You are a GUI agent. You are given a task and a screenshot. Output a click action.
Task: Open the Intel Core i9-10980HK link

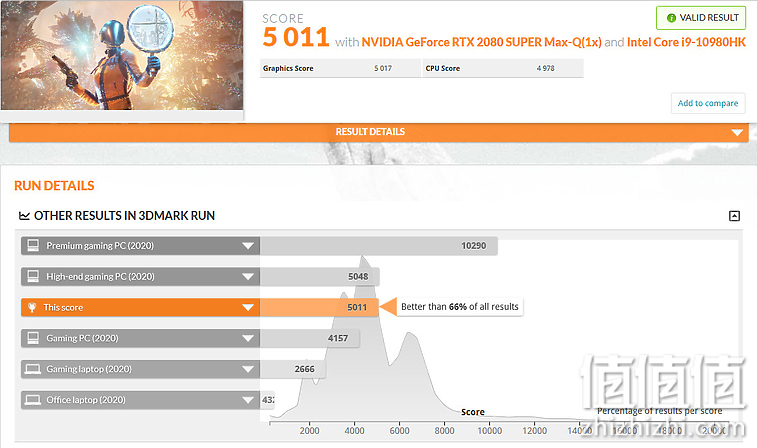[686, 42]
